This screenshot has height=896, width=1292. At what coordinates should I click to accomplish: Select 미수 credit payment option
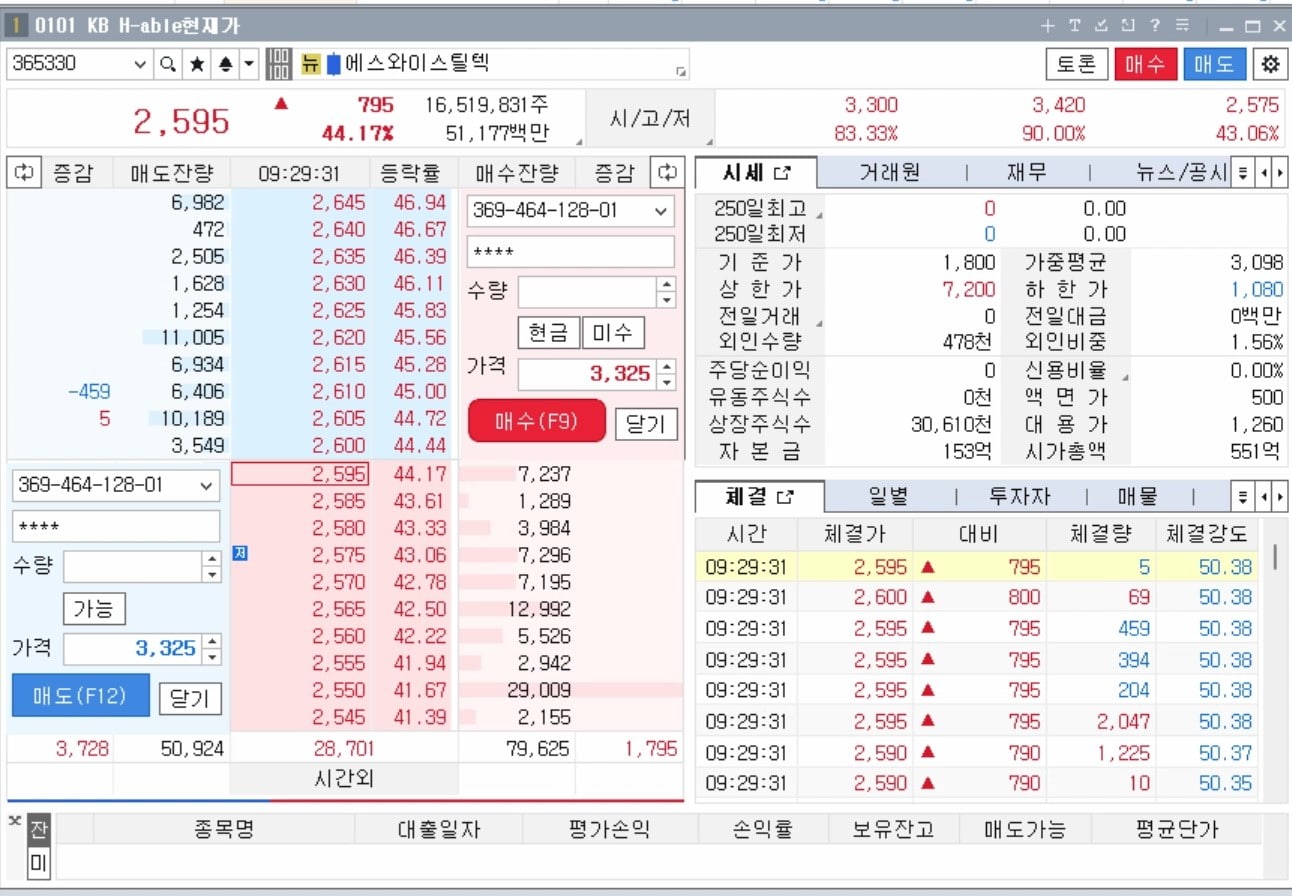pyautogui.click(x=613, y=333)
